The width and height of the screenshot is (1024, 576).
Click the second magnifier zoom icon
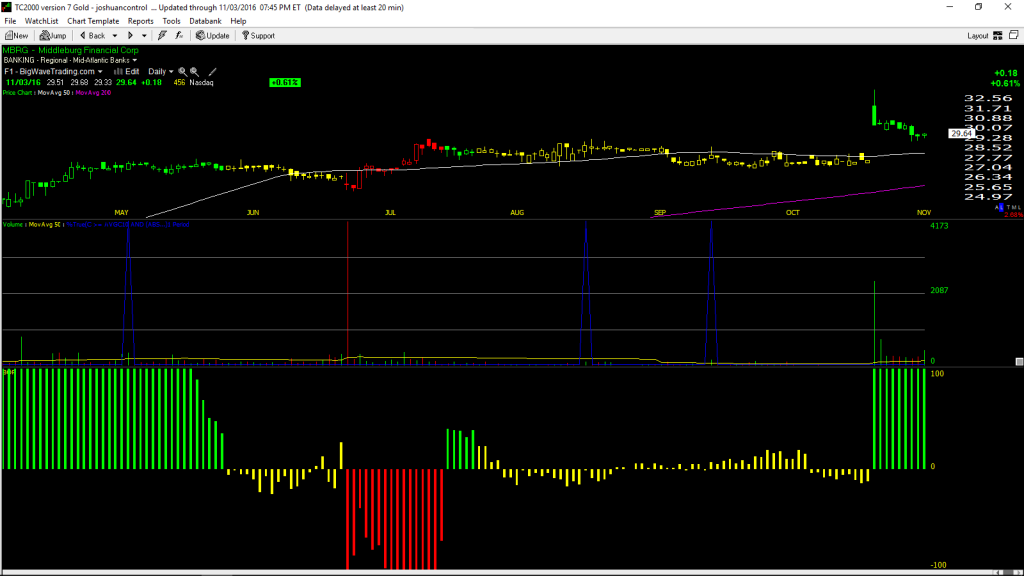[195, 72]
